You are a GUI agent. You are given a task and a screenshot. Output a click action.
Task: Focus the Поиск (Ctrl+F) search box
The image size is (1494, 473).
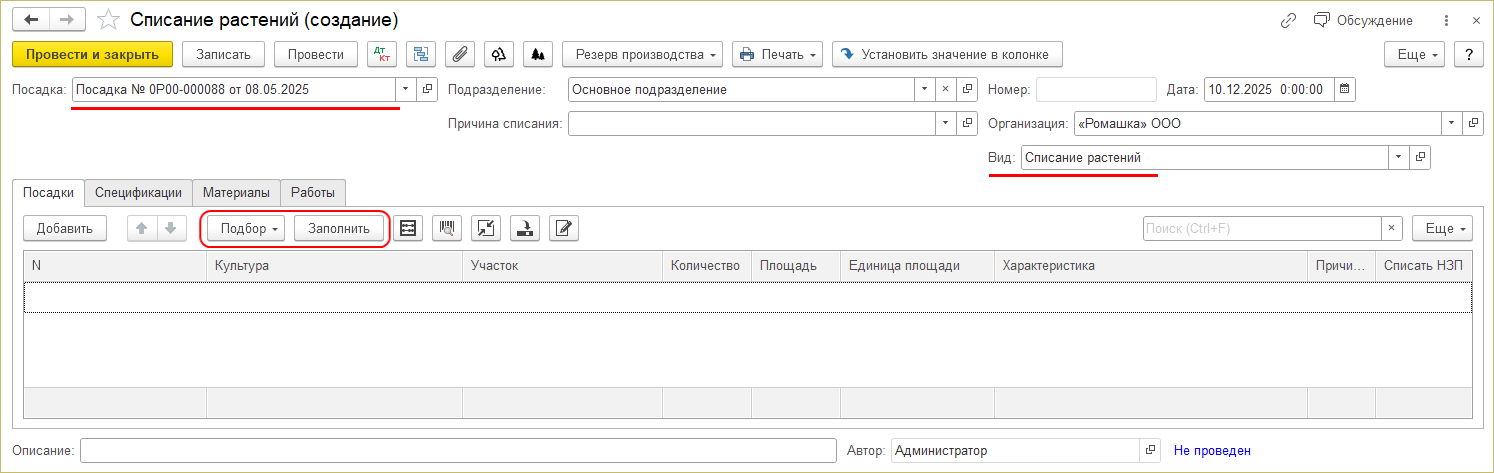coord(1262,228)
